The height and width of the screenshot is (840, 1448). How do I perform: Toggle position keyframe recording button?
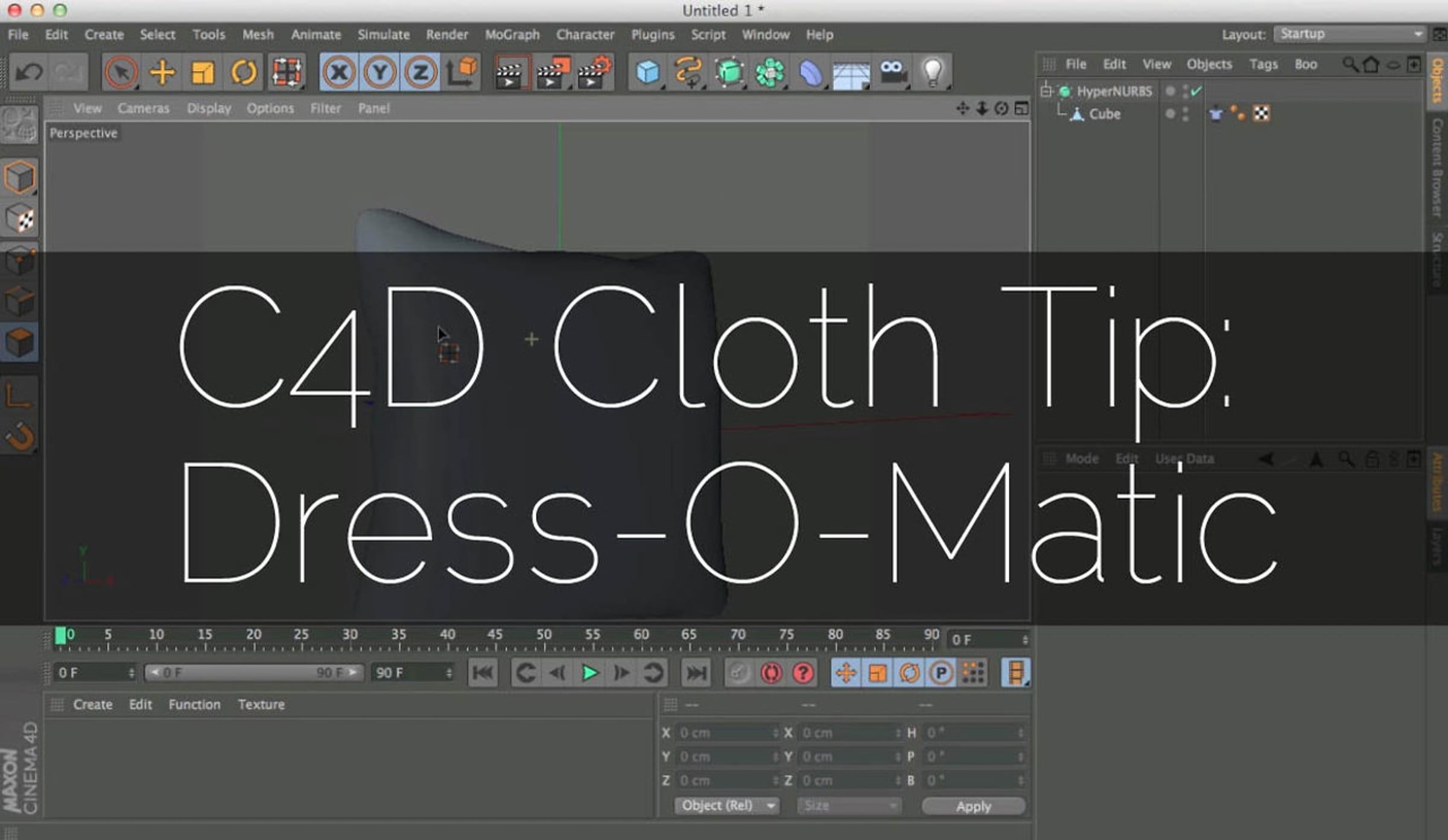coord(846,672)
